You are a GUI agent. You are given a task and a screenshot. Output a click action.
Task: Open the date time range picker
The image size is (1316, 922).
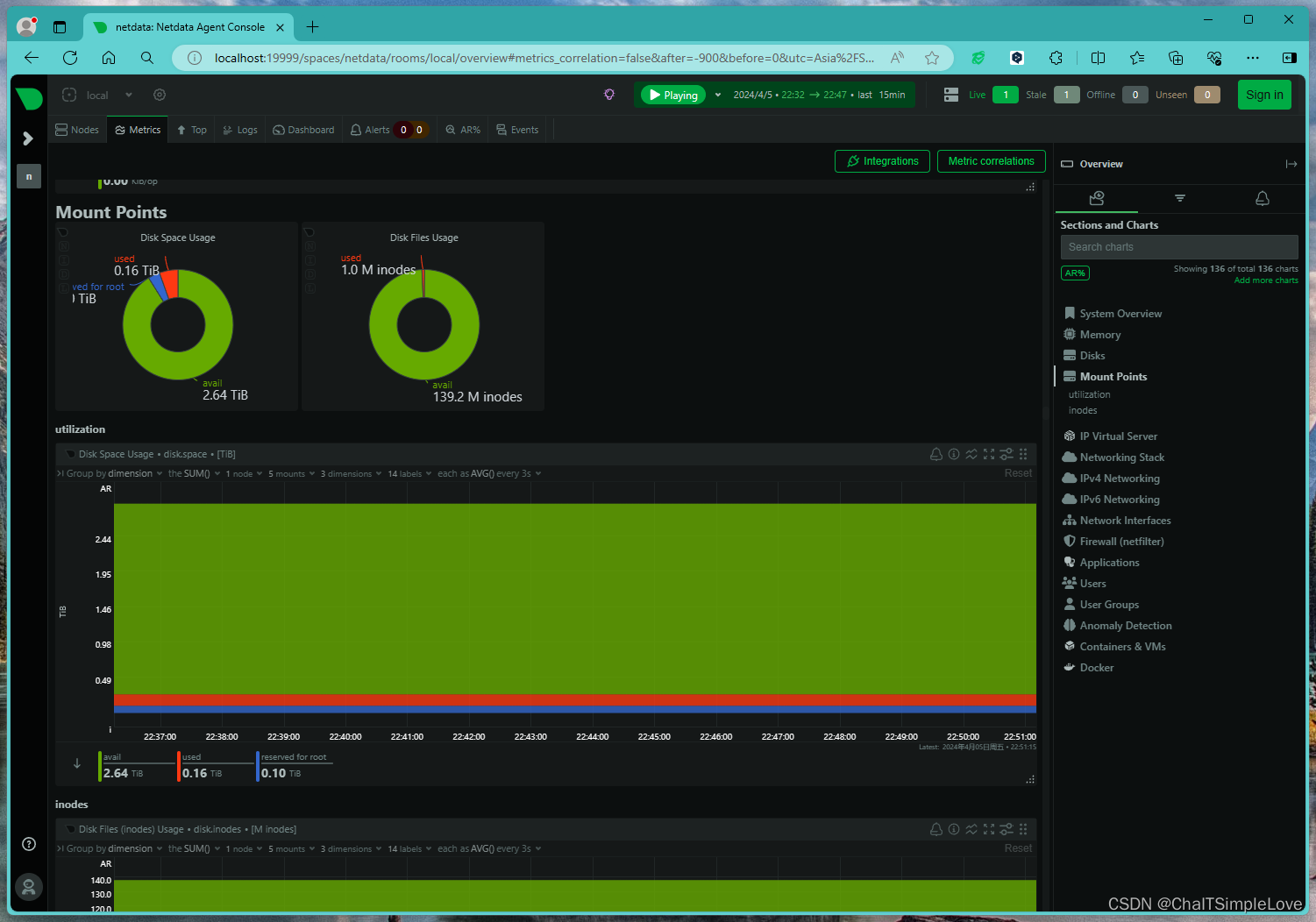click(819, 95)
